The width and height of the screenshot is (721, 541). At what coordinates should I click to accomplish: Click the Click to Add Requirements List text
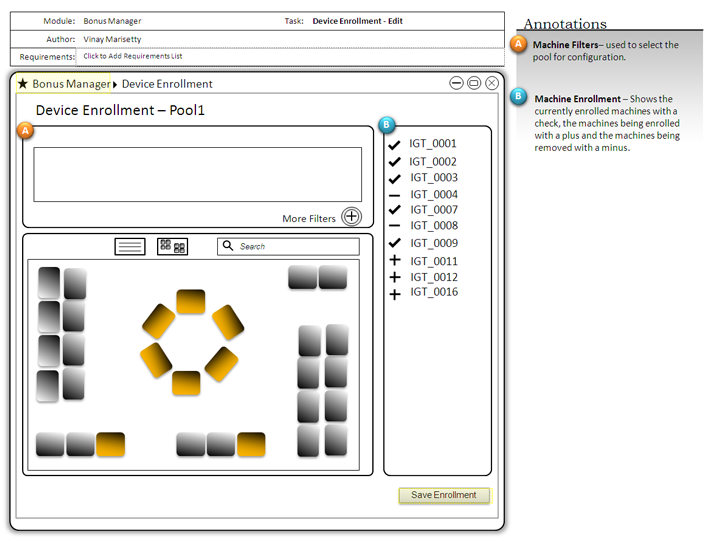pyautogui.click(x=132, y=56)
